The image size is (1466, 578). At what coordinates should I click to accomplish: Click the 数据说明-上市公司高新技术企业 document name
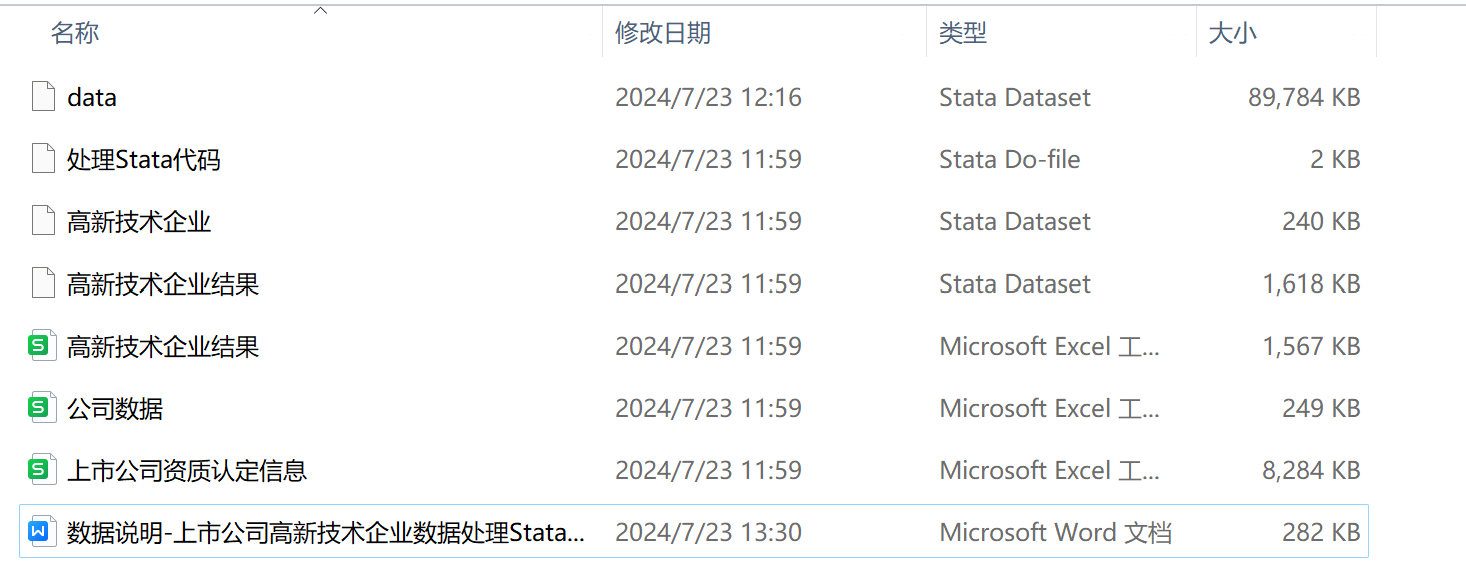click(x=326, y=532)
